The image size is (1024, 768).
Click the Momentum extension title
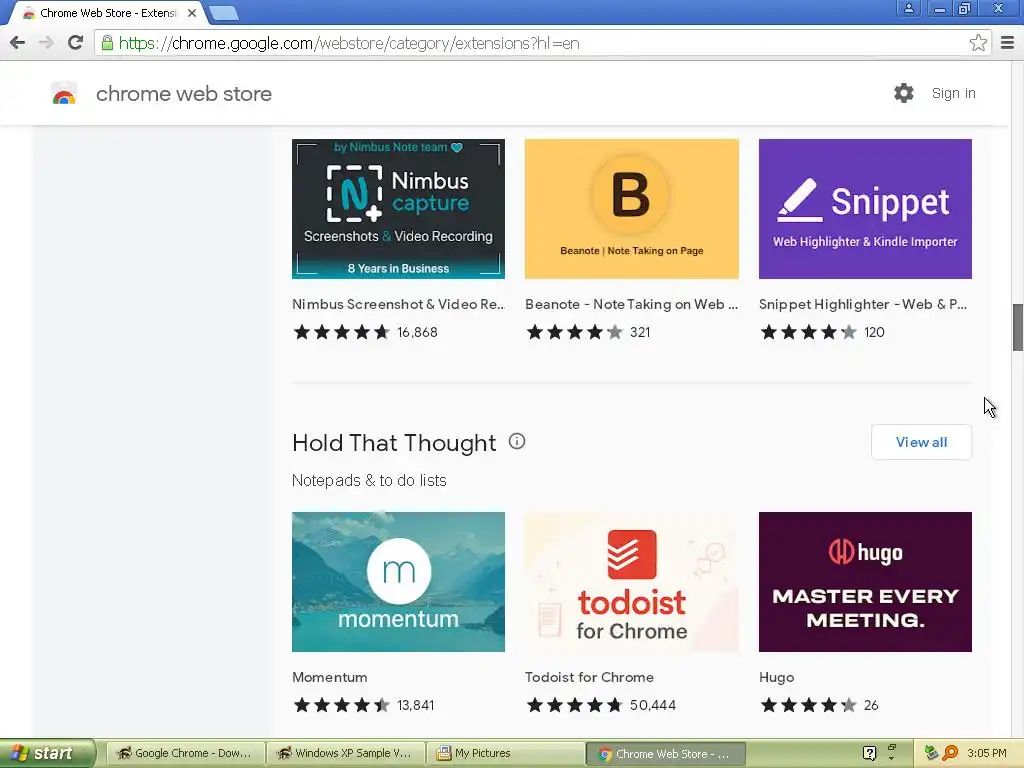pyautogui.click(x=330, y=677)
